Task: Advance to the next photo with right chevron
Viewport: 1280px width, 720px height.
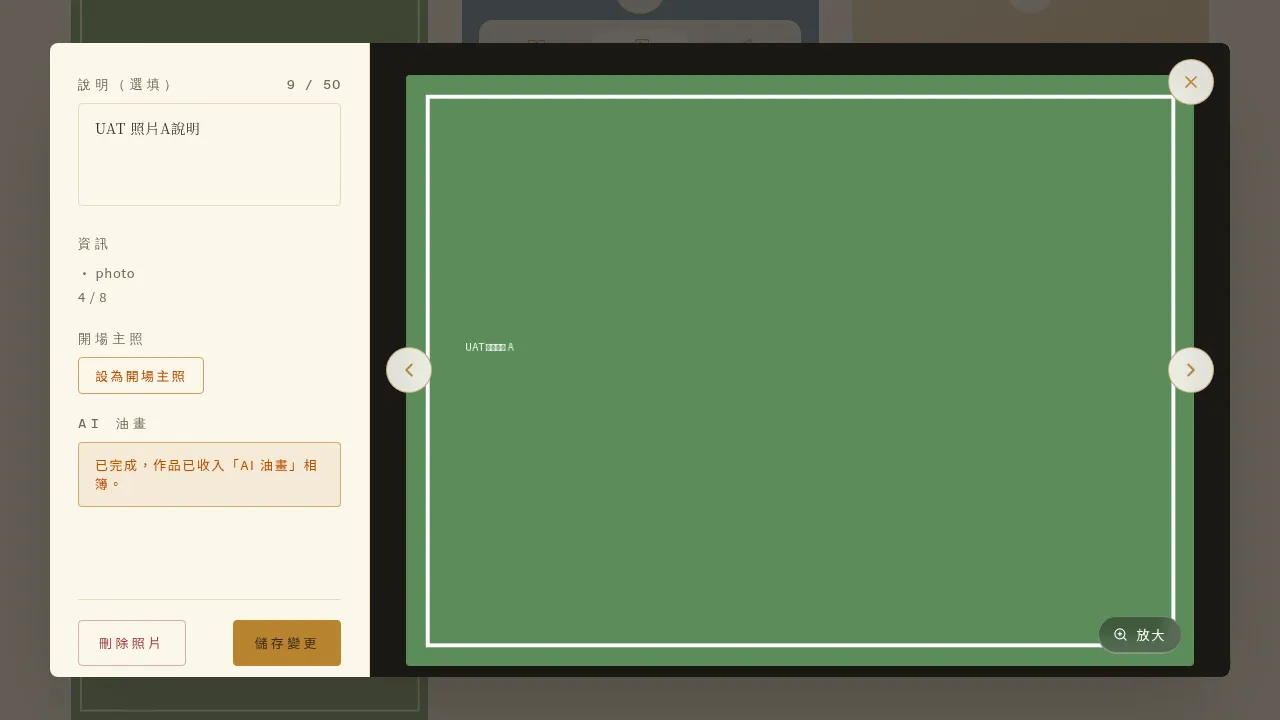Action: [1190, 370]
